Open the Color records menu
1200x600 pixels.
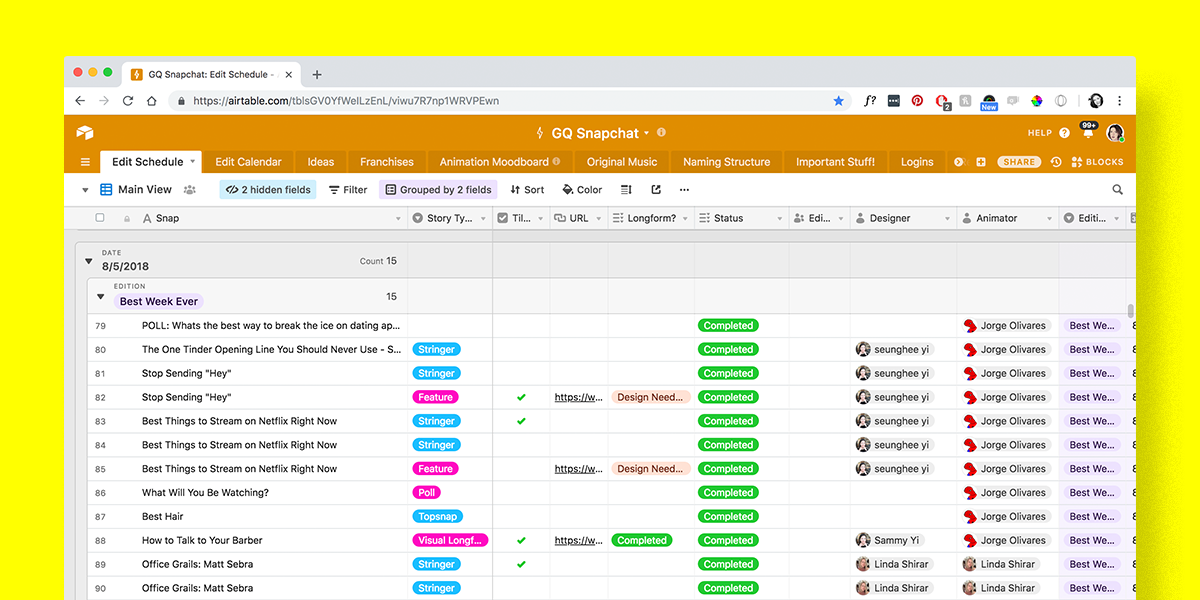(x=582, y=190)
